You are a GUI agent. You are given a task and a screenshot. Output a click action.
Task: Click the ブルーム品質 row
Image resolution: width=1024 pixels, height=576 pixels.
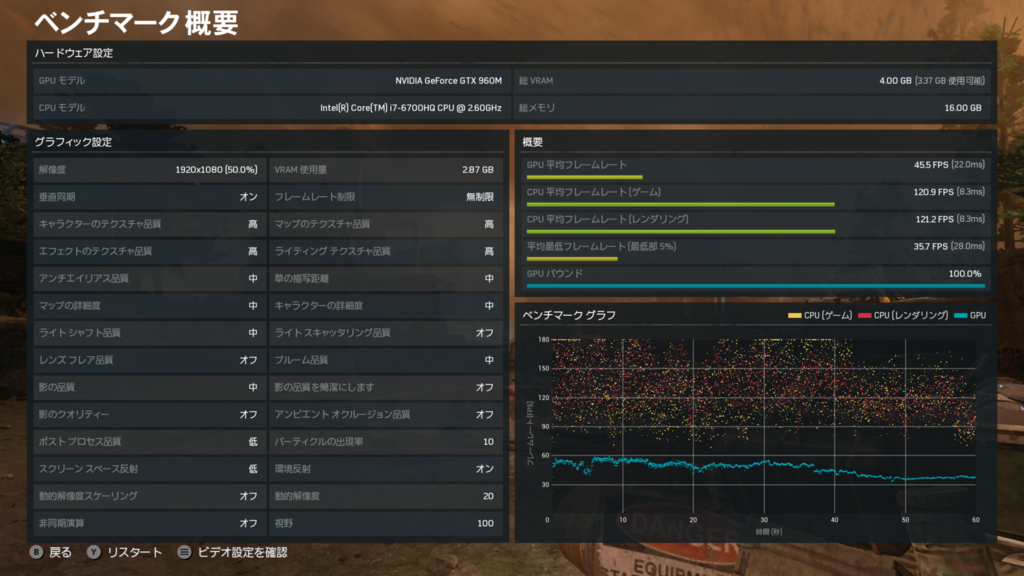coord(385,360)
